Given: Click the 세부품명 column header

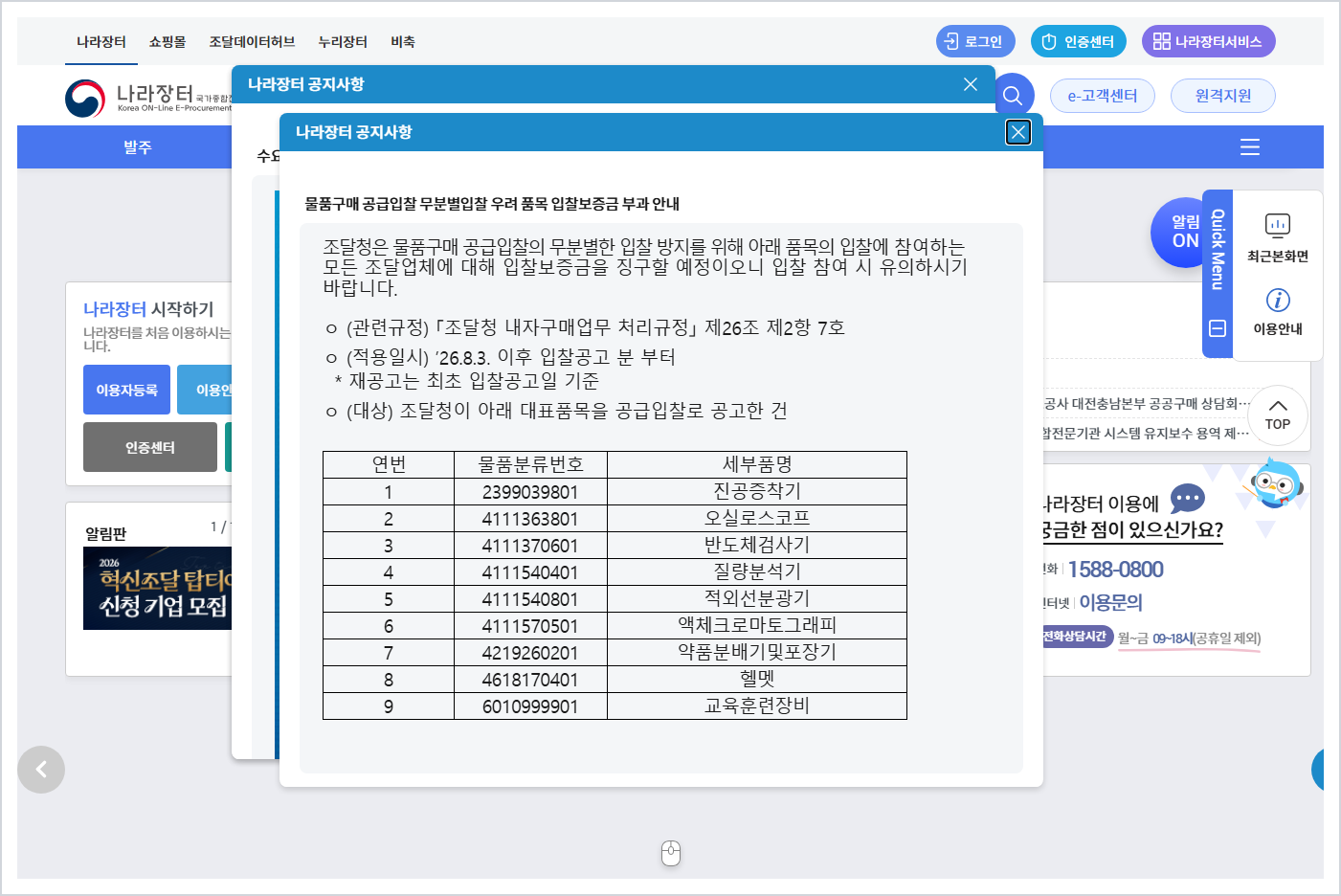Looking at the screenshot, I should click(x=757, y=465).
